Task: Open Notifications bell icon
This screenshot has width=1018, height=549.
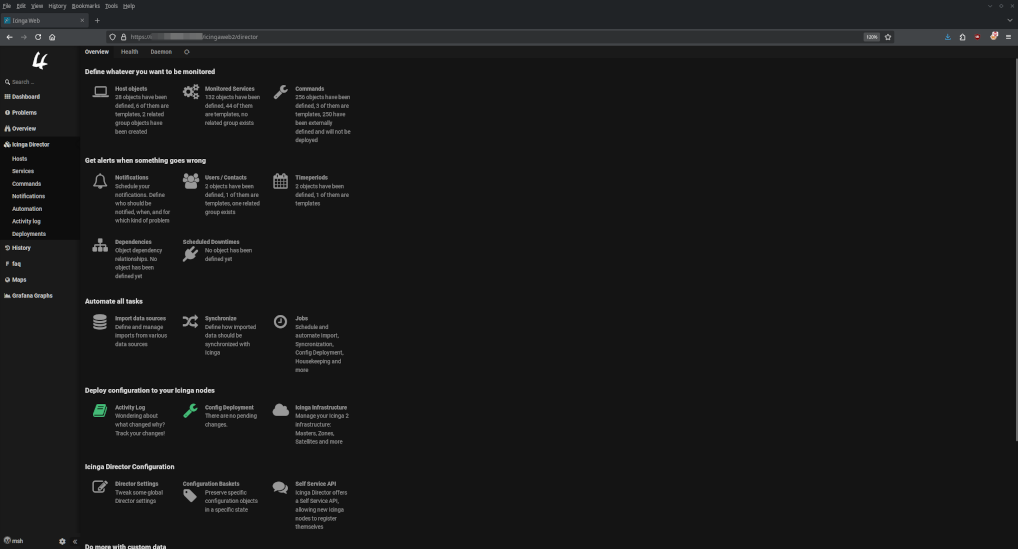Action: [x=100, y=181]
